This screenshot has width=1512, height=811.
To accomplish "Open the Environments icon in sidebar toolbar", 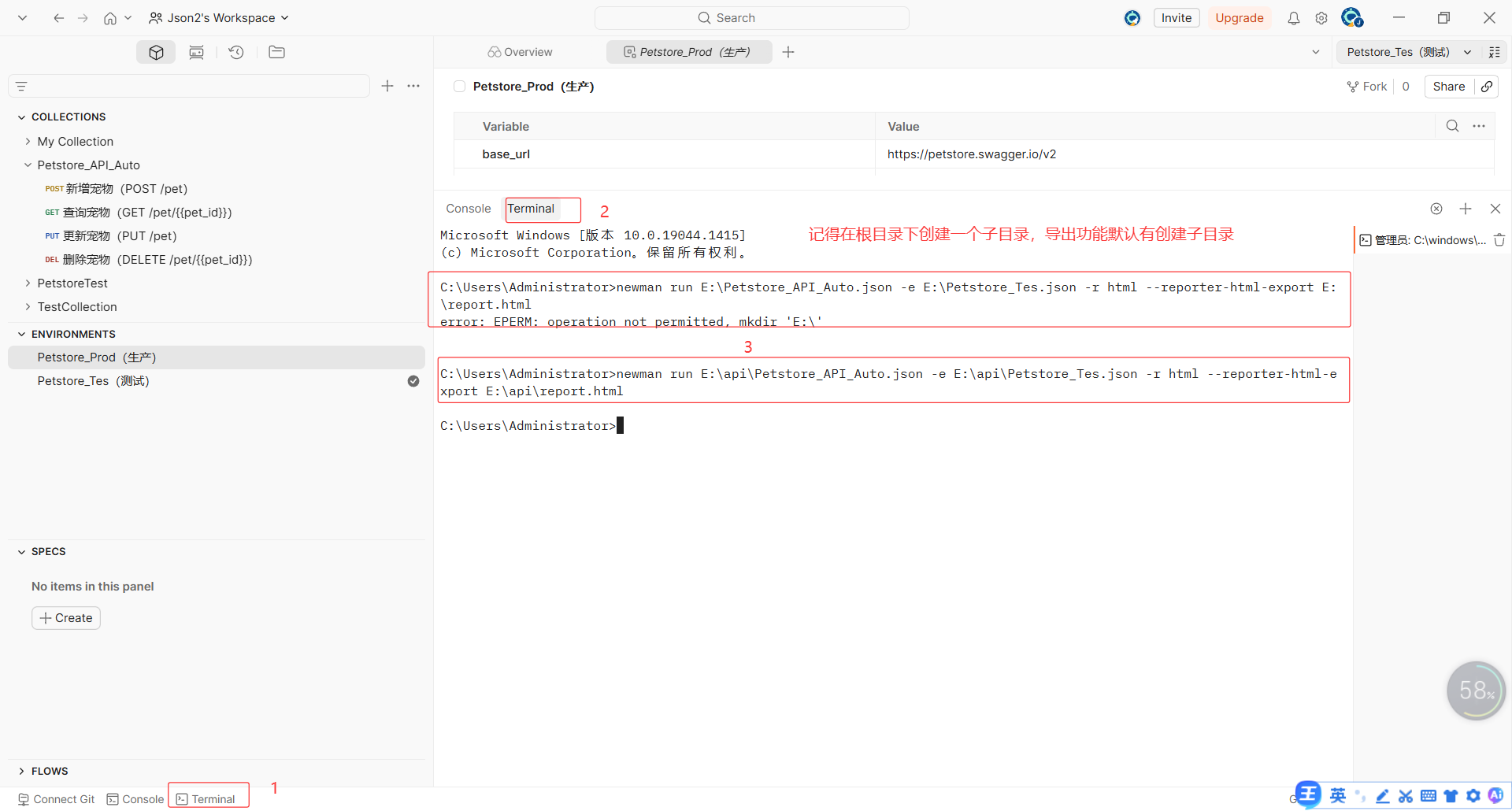I will [196, 52].
